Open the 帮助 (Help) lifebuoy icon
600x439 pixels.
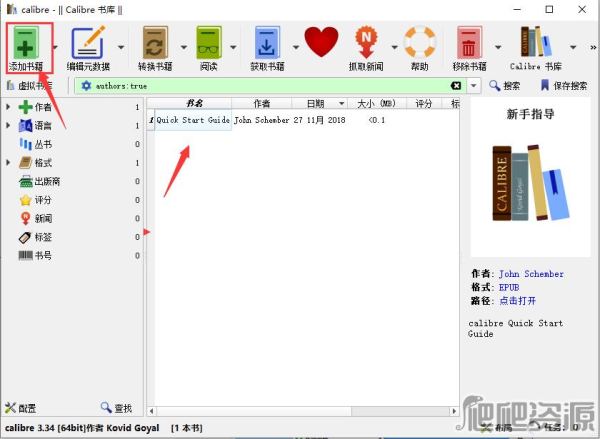[419, 44]
